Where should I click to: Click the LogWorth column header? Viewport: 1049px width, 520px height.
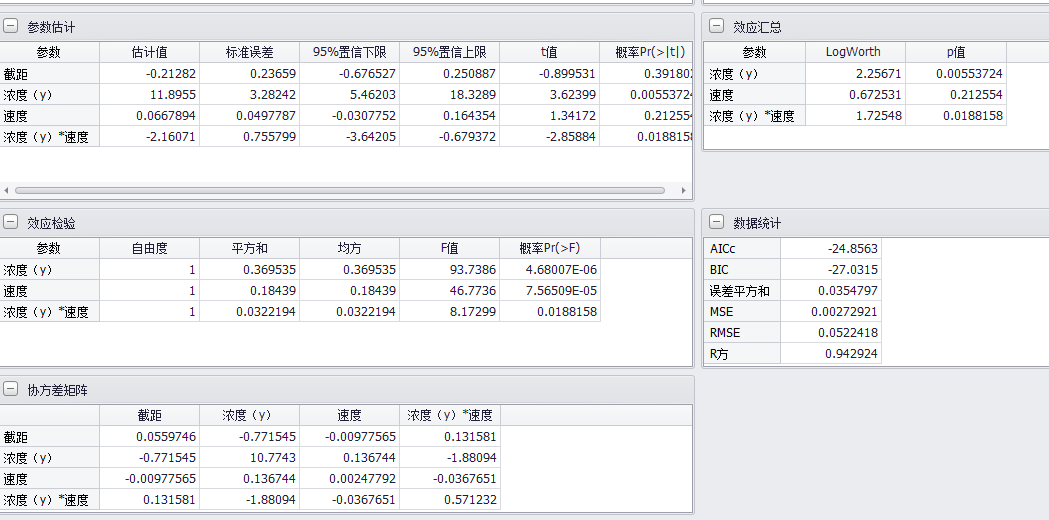855,52
